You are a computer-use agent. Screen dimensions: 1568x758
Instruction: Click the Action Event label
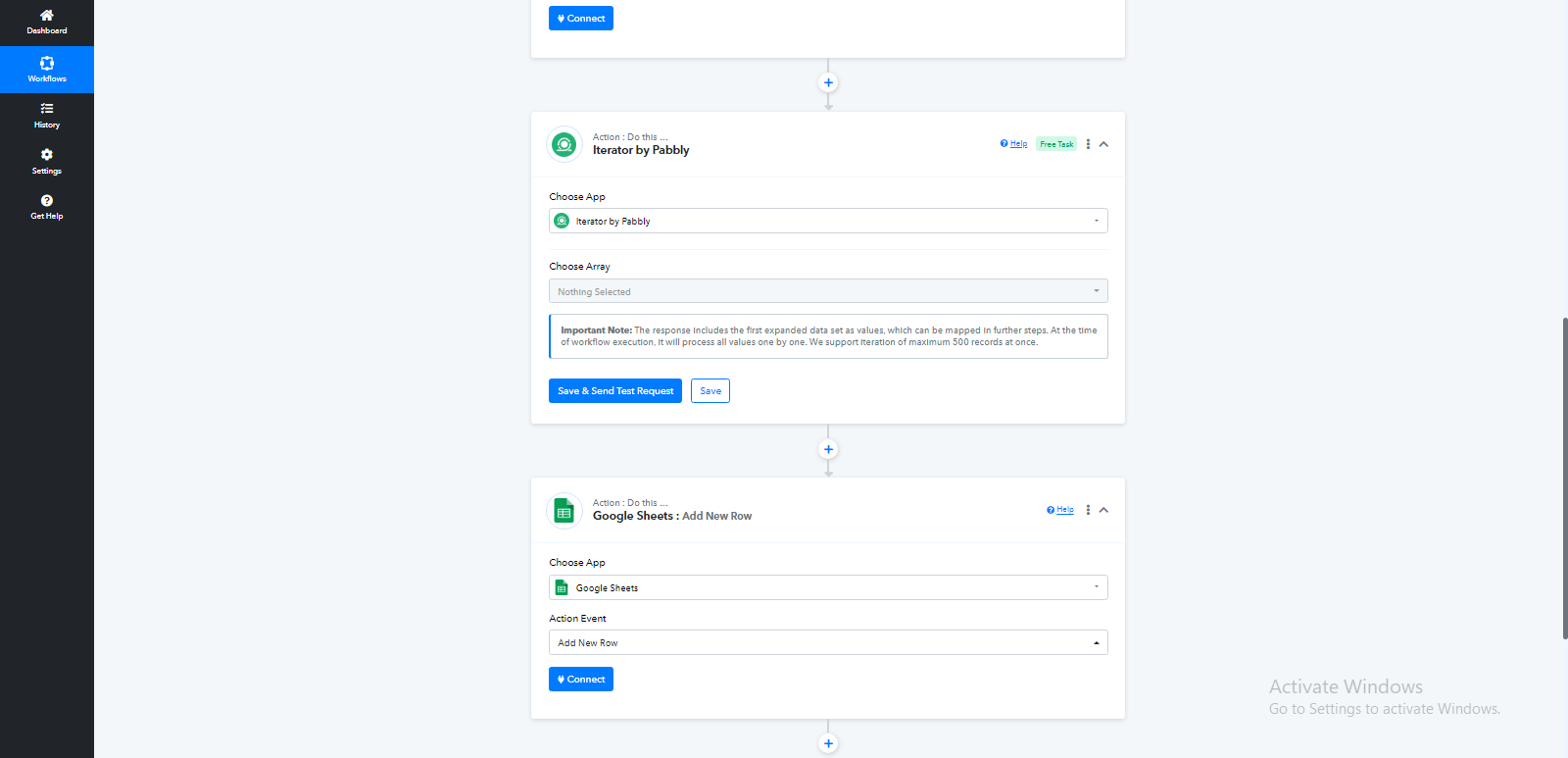(578, 619)
